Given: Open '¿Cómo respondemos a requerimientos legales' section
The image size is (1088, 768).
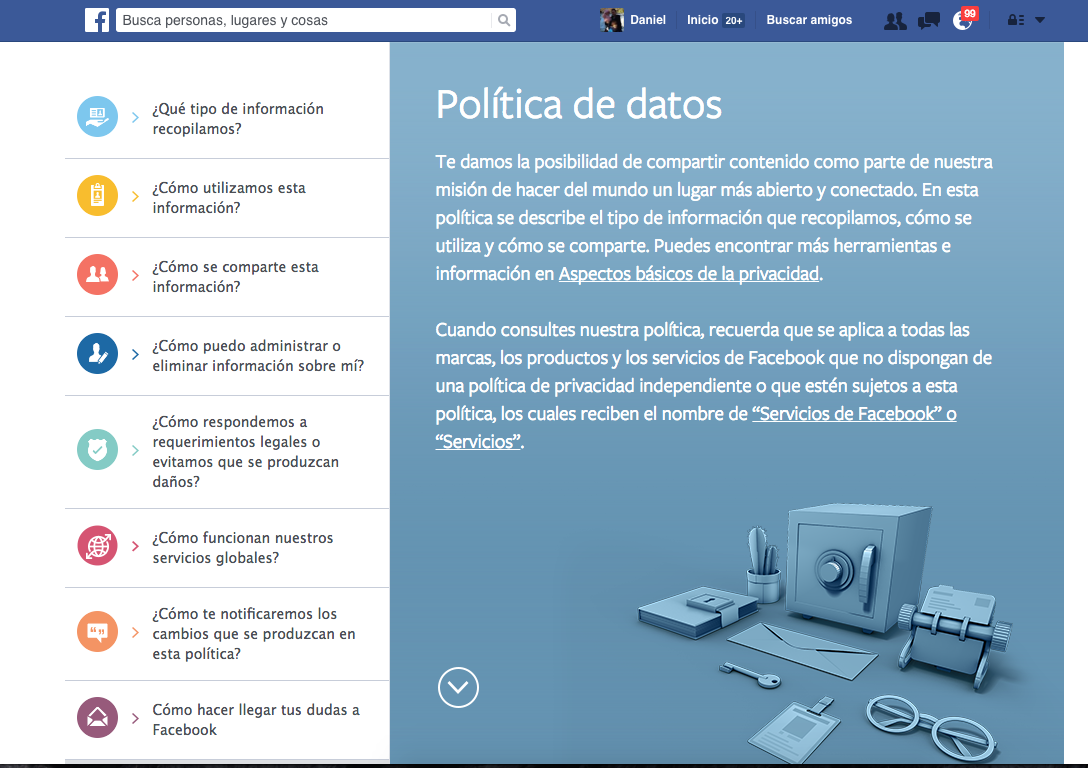Looking at the screenshot, I should (246, 452).
